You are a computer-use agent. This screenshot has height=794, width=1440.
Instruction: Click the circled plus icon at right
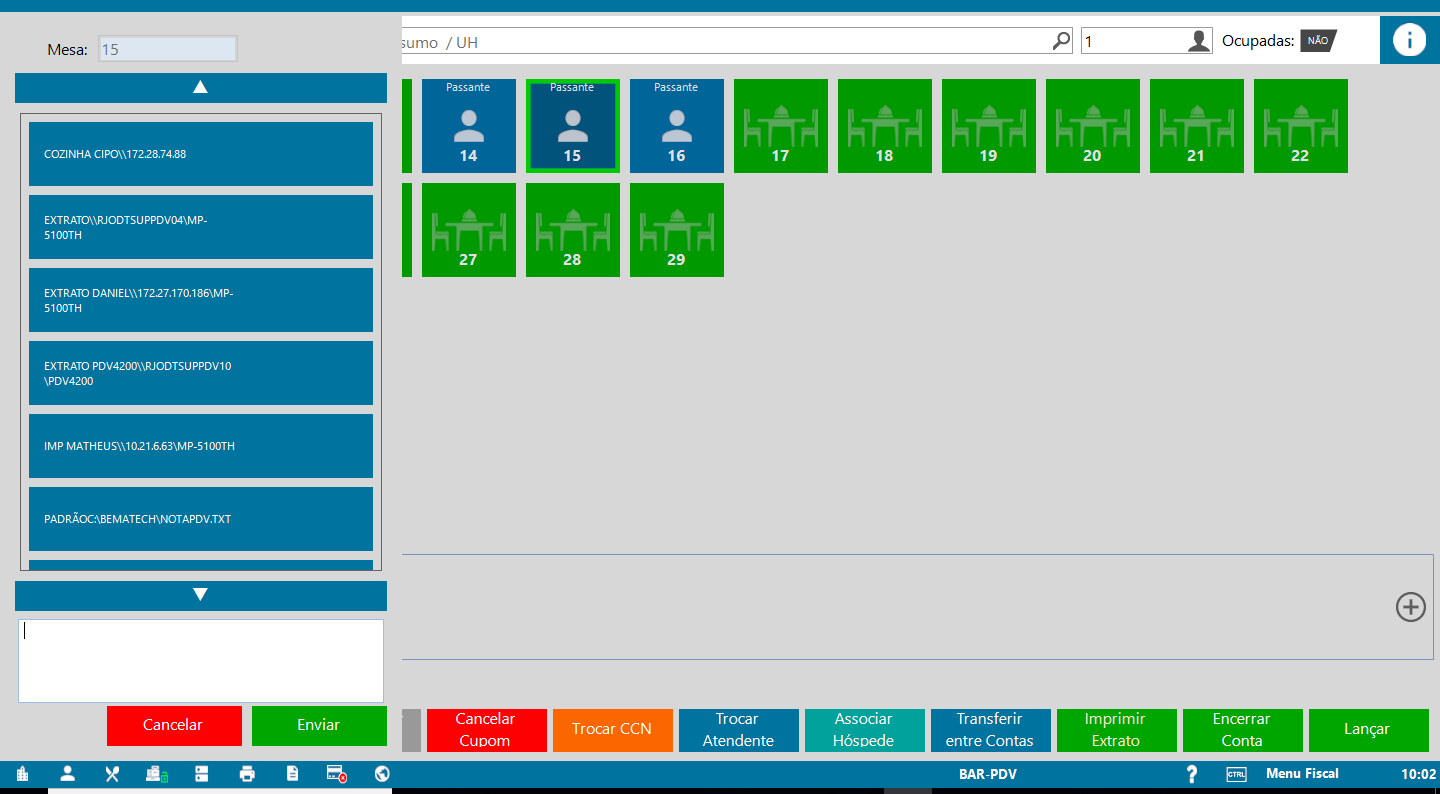coord(1410,607)
